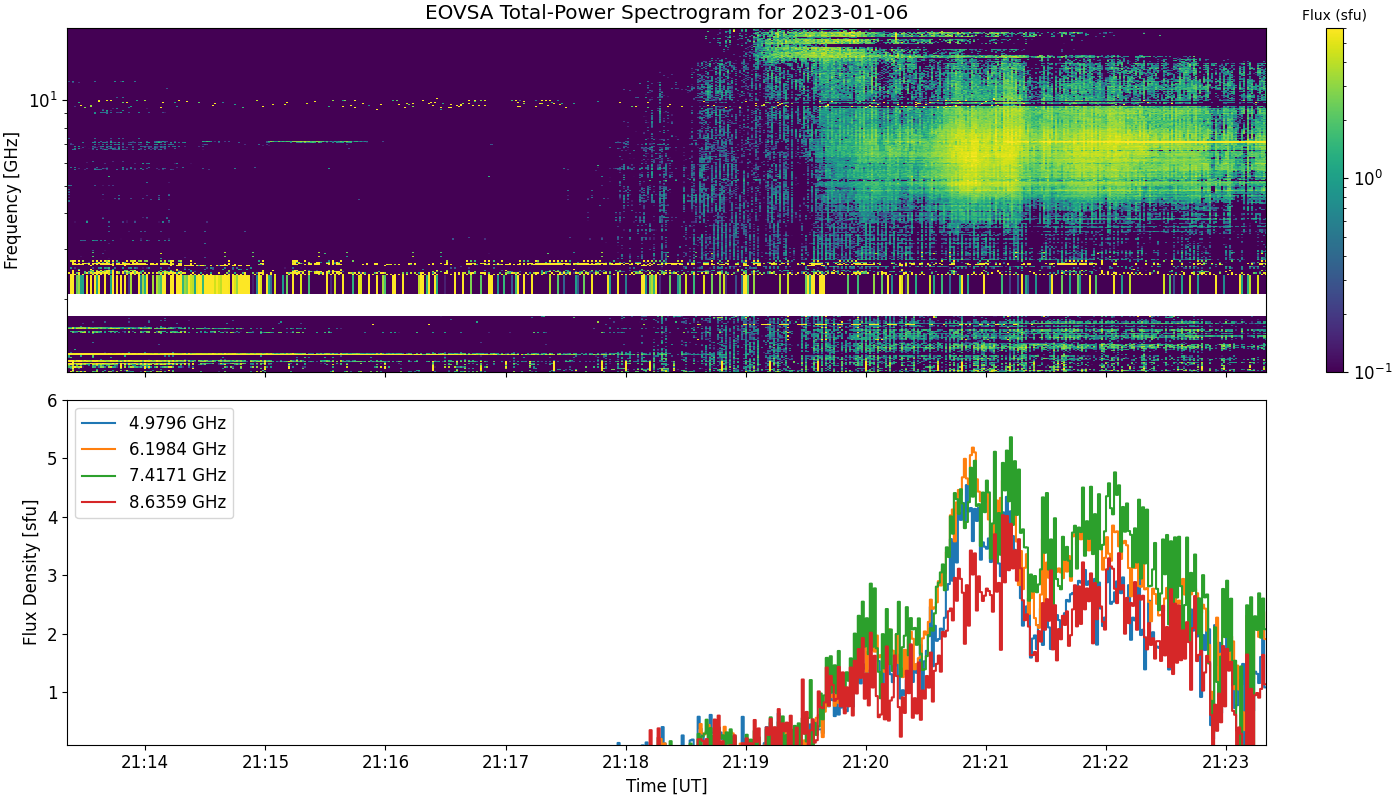Click the 21:19 time axis tick label

746,762
